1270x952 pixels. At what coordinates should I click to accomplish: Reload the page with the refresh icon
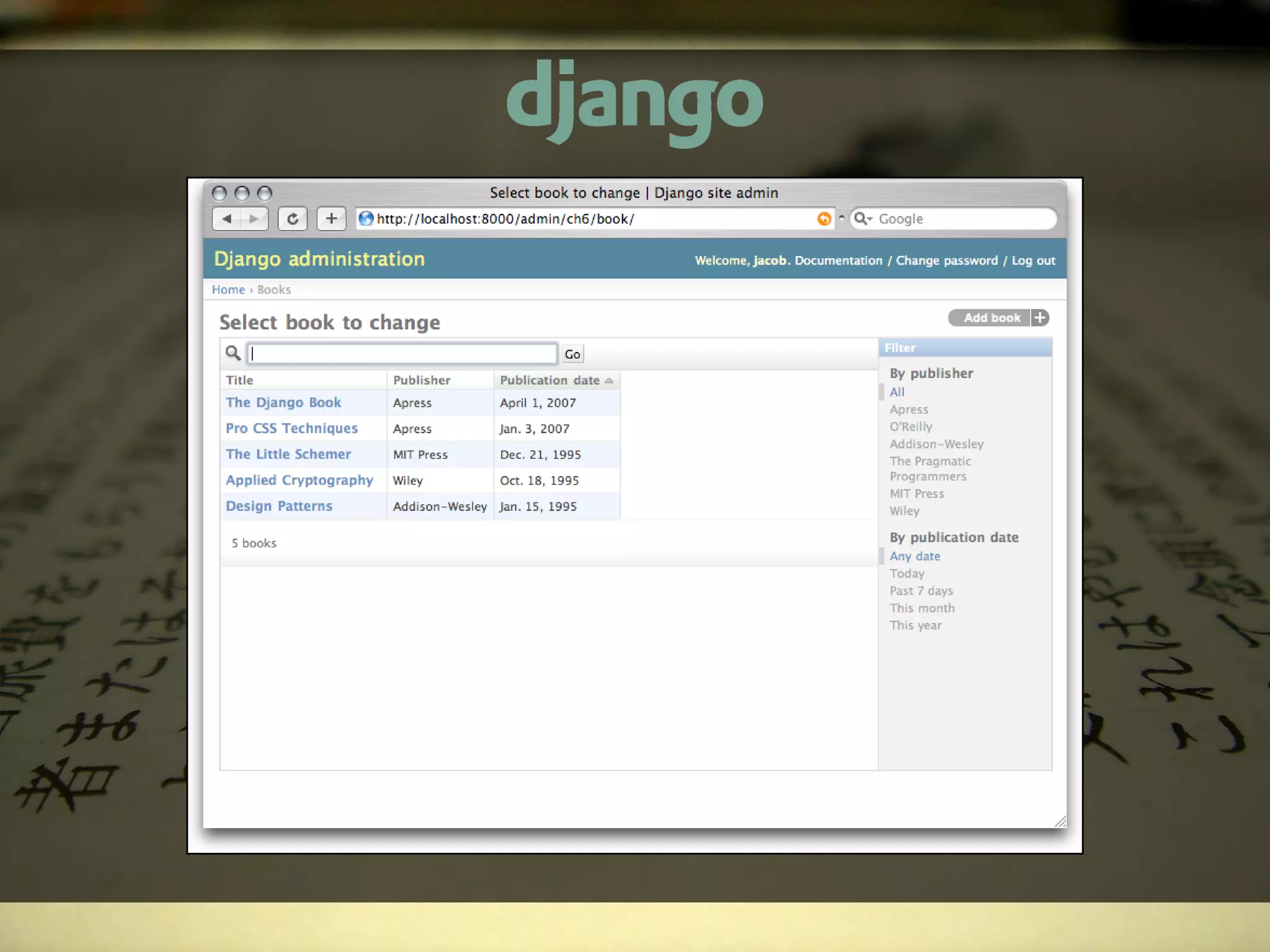(x=293, y=219)
